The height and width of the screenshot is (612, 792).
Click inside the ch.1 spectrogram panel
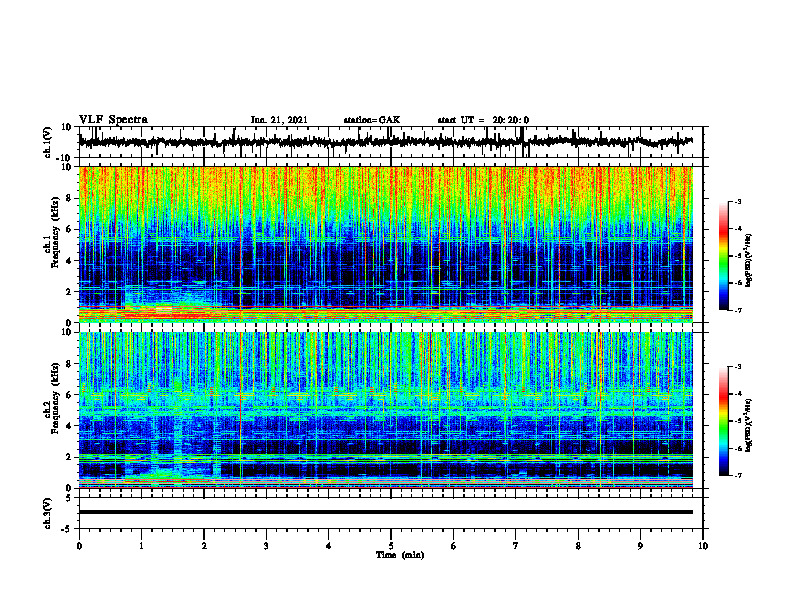[x=385, y=244]
